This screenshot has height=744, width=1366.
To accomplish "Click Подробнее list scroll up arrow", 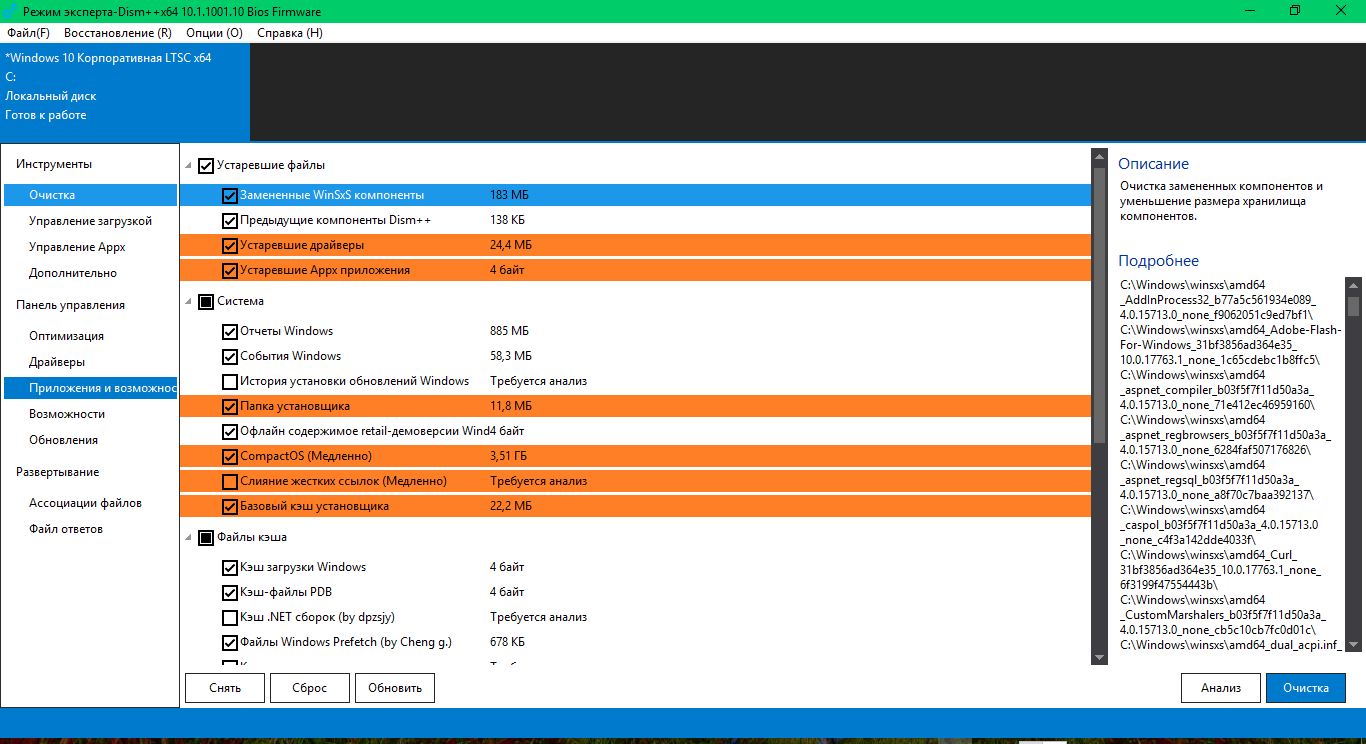I will [x=1354, y=285].
